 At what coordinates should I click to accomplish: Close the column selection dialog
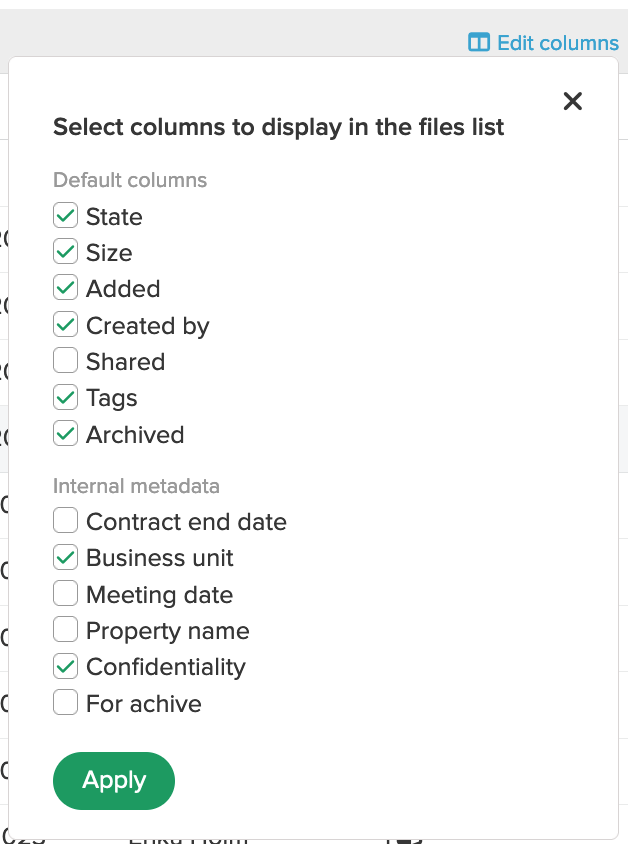573,101
